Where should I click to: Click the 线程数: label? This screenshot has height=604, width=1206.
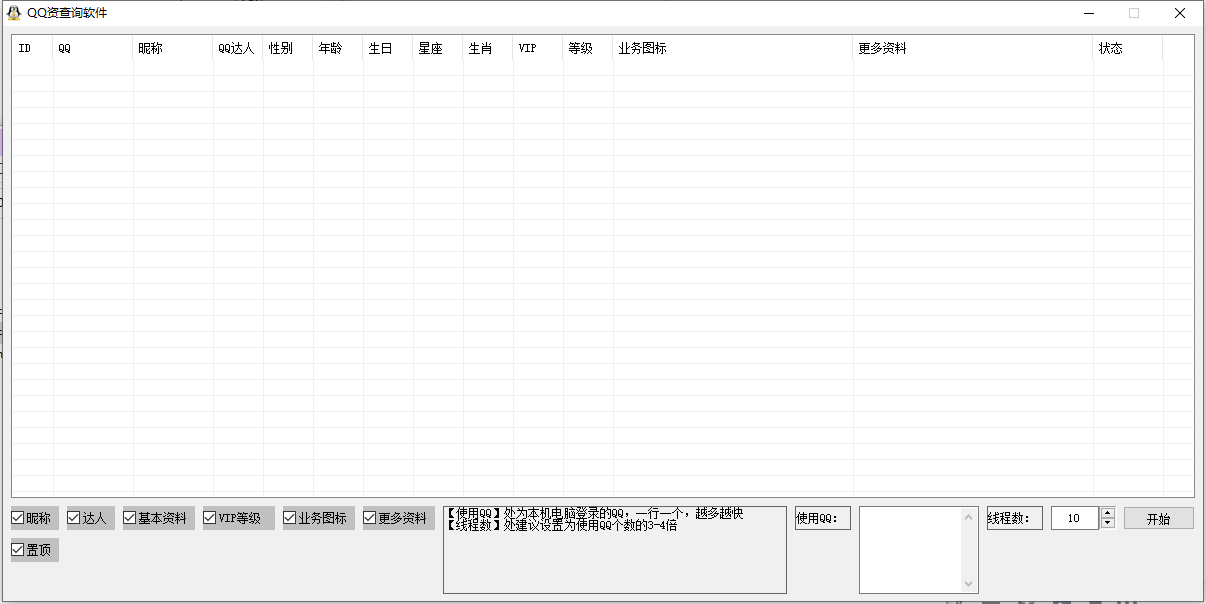[x=1015, y=518]
